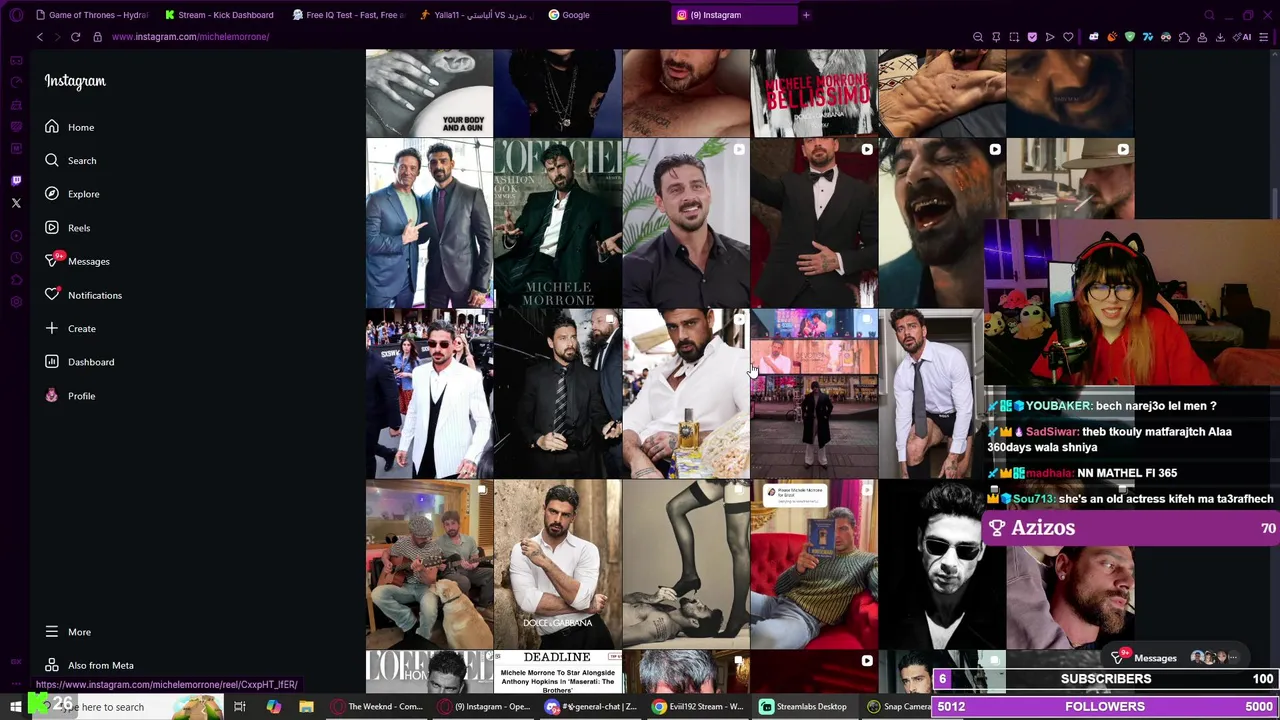Image resolution: width=1280 pixels, height=720 pixels.
Task: Switch to Stream - Kick Dashboard tab
Action: tap(219, 15)
